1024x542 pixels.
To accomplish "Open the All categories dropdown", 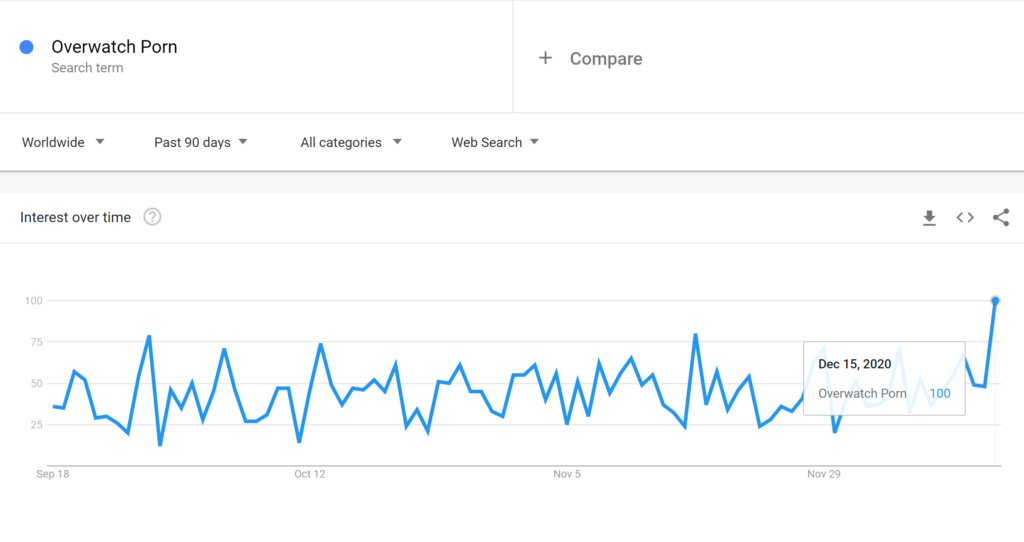I will (351, 142).
